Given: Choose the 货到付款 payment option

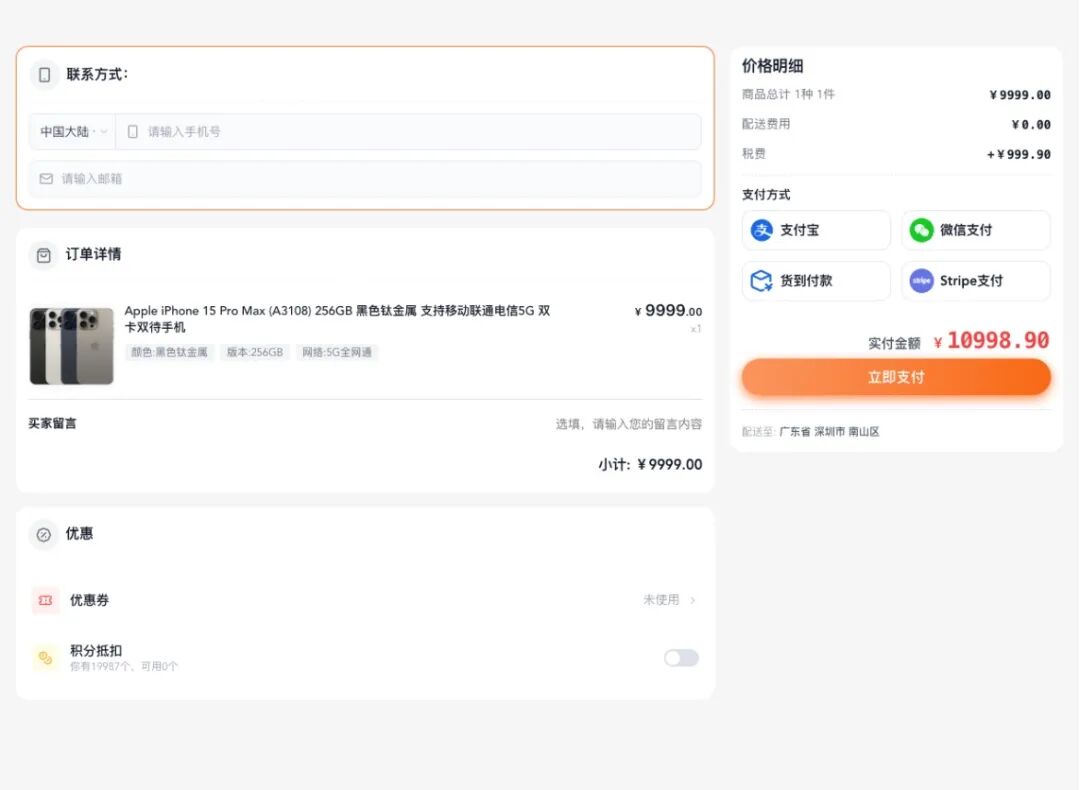Looking at the screenshot, I should tap(815, 281).
